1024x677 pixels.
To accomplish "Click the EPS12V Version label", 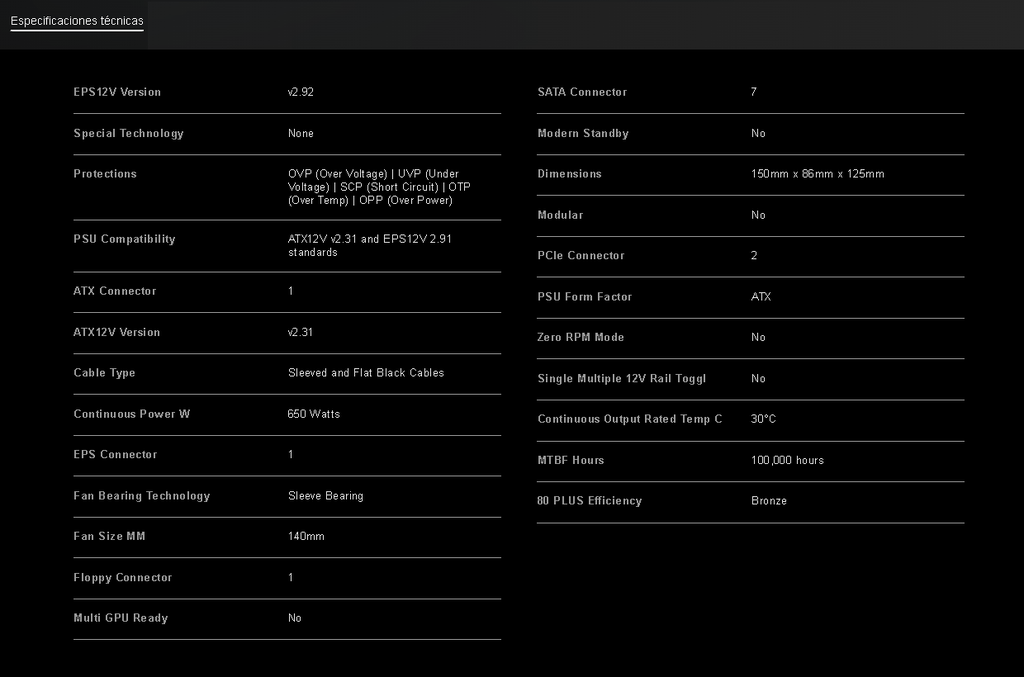I will click(x=117, y=92).
